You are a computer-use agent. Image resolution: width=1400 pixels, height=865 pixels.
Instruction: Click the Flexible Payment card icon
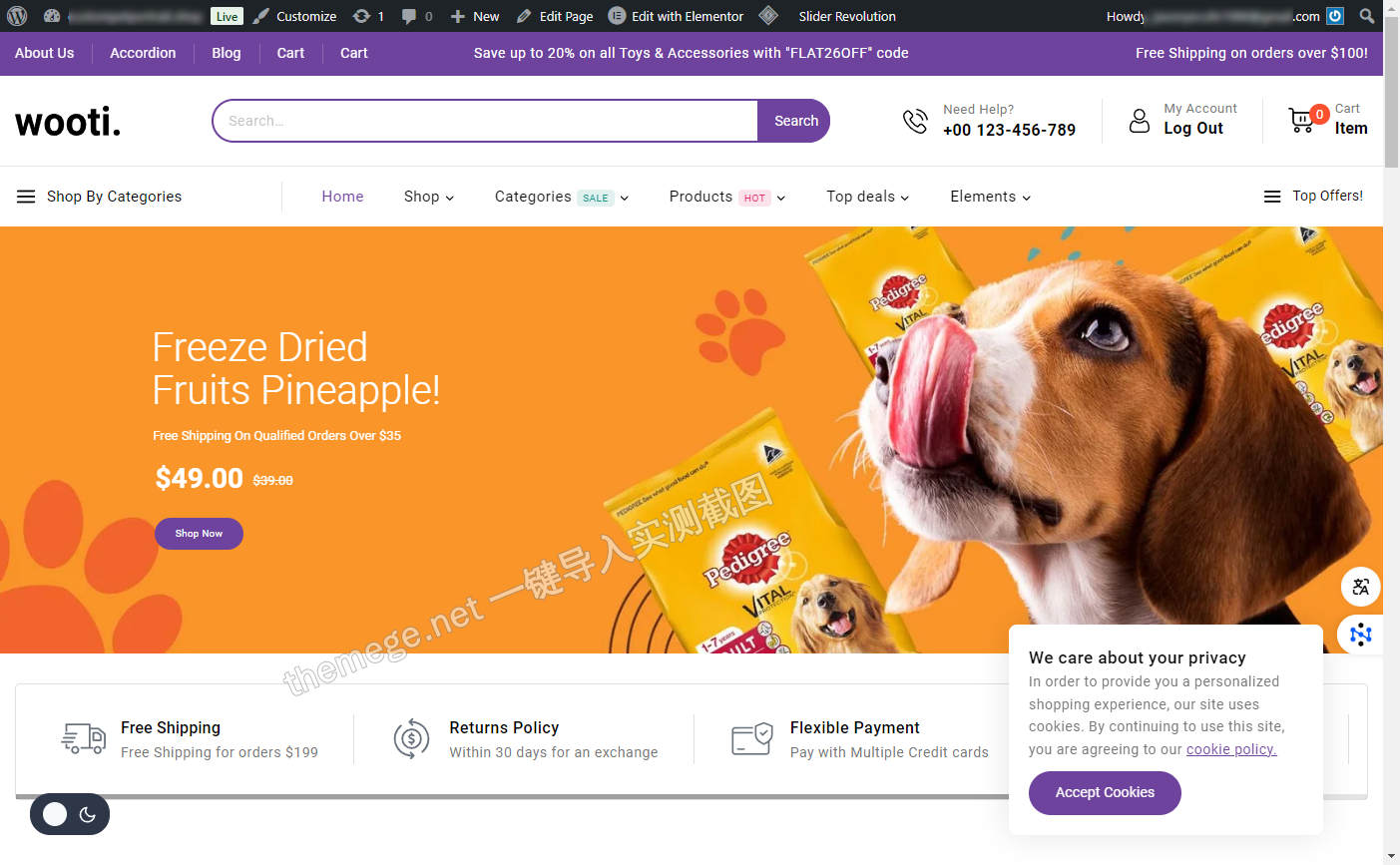[x=752, y=739]
